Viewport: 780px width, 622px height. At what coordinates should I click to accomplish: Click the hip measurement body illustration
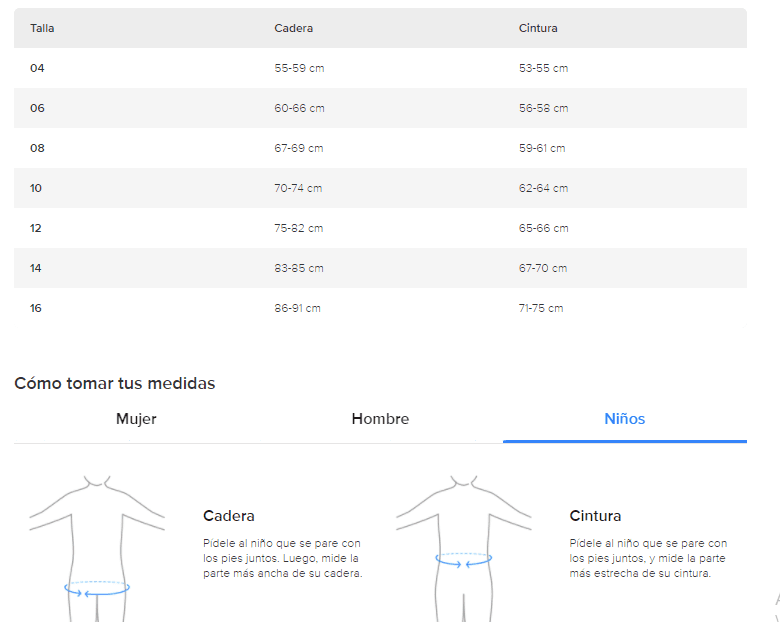97,545
